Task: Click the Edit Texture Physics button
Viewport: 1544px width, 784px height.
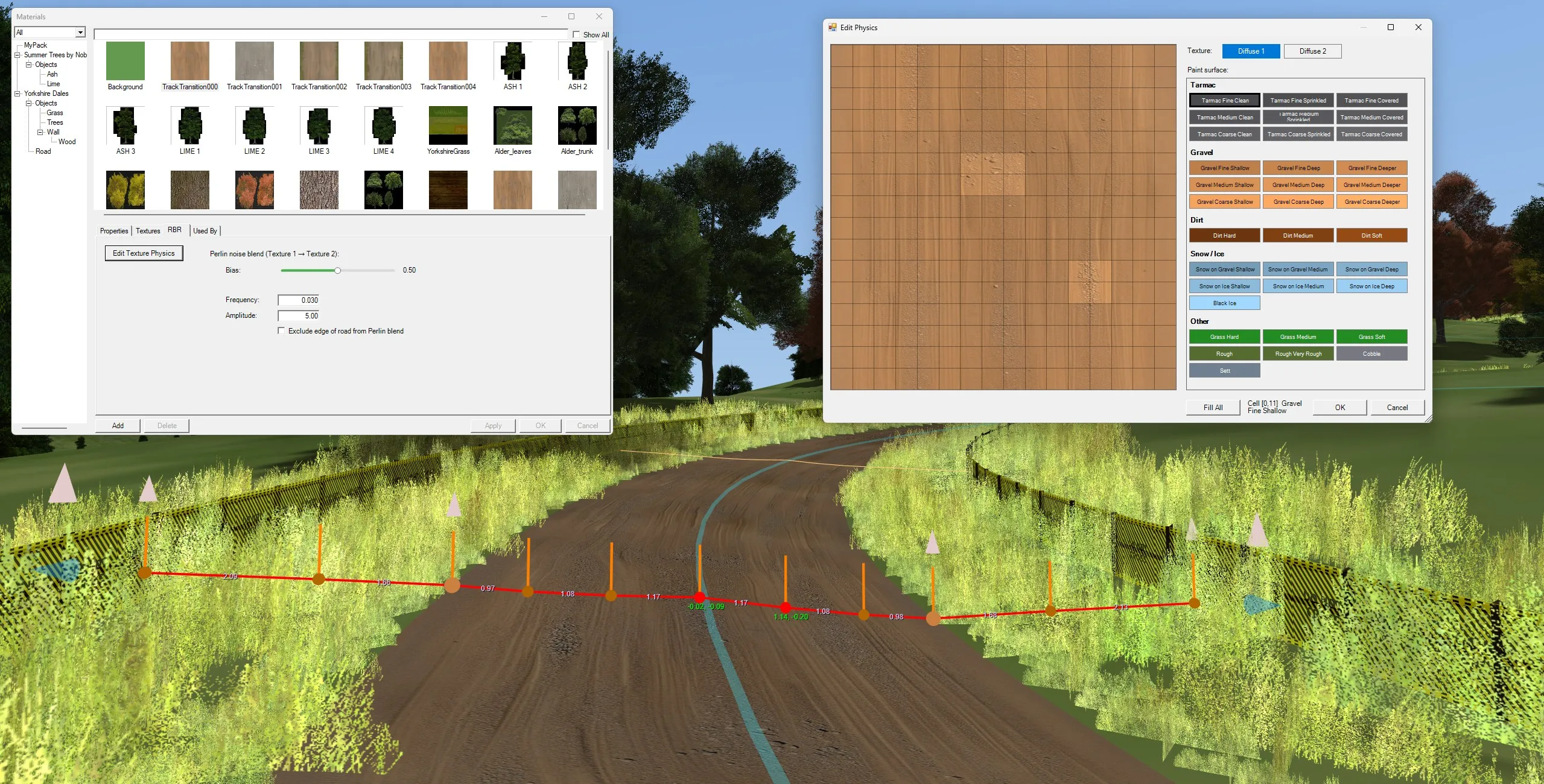Action: tap(144, 253)
